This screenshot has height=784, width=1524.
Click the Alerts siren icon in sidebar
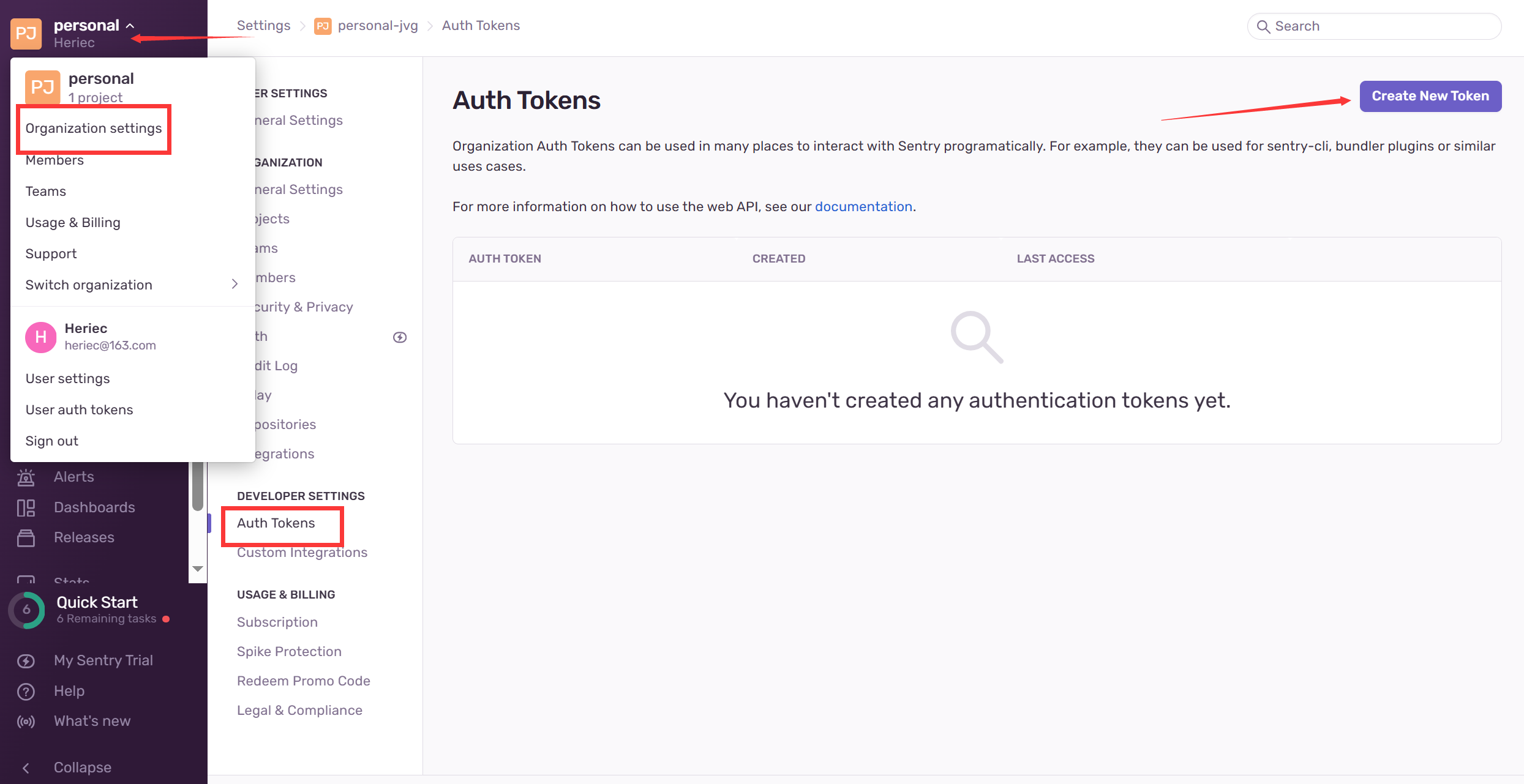(x=26, y=477)
